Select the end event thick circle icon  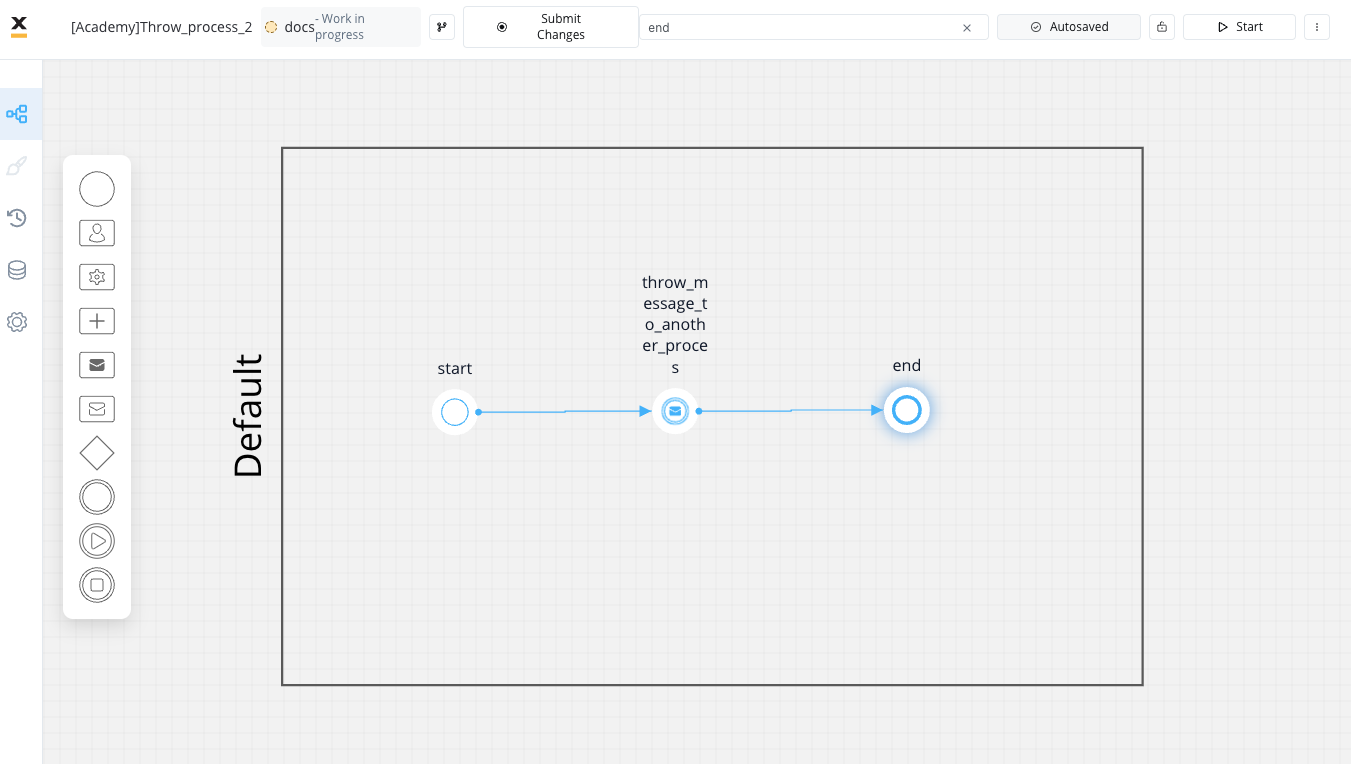97,497
